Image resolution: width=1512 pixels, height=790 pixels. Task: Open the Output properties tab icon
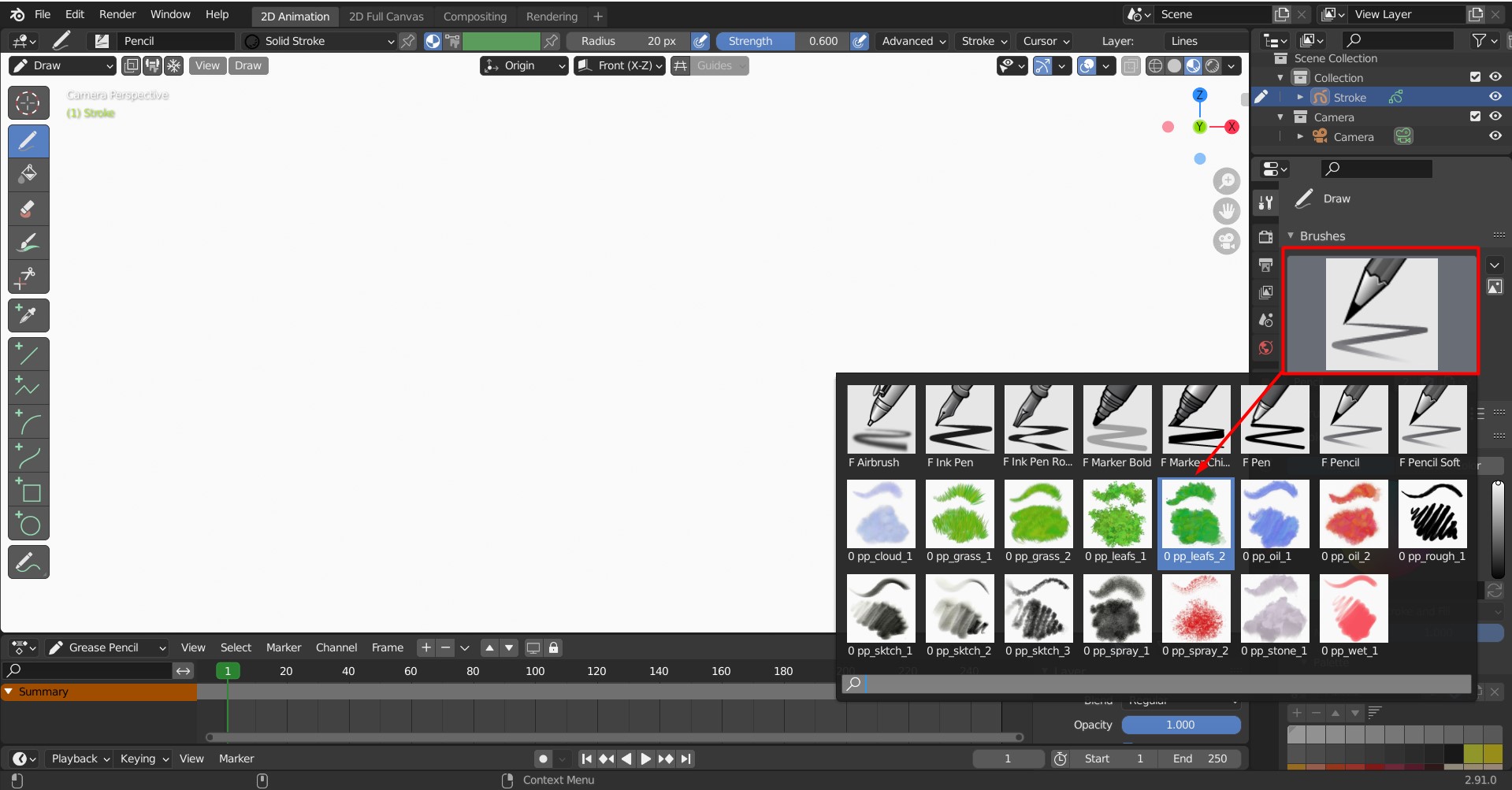coord(1266,265)
